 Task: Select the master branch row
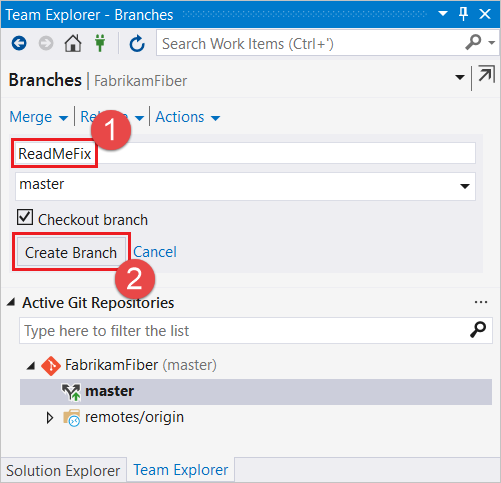click(256, 392)
